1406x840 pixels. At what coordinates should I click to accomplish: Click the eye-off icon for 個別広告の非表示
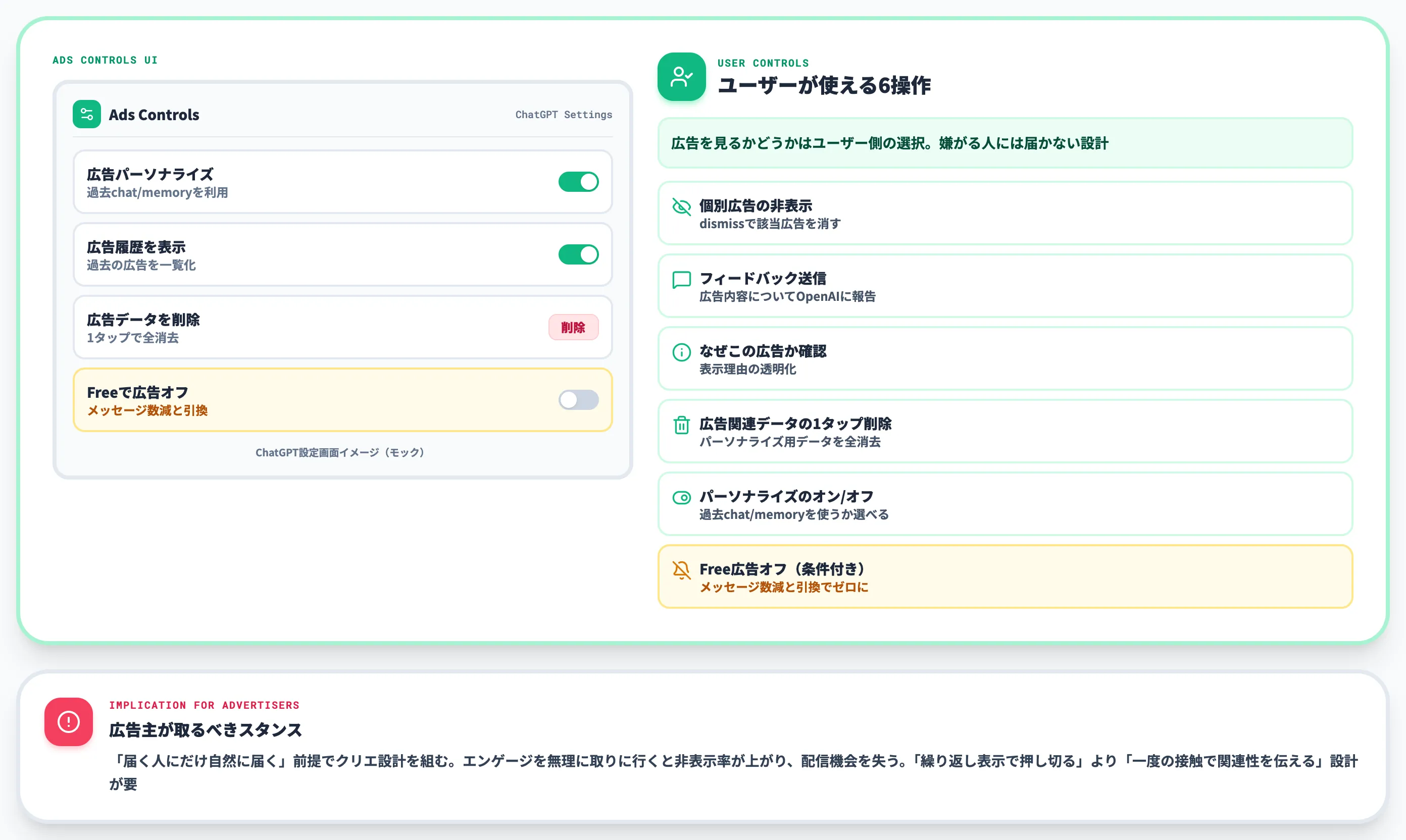point(681,206)
